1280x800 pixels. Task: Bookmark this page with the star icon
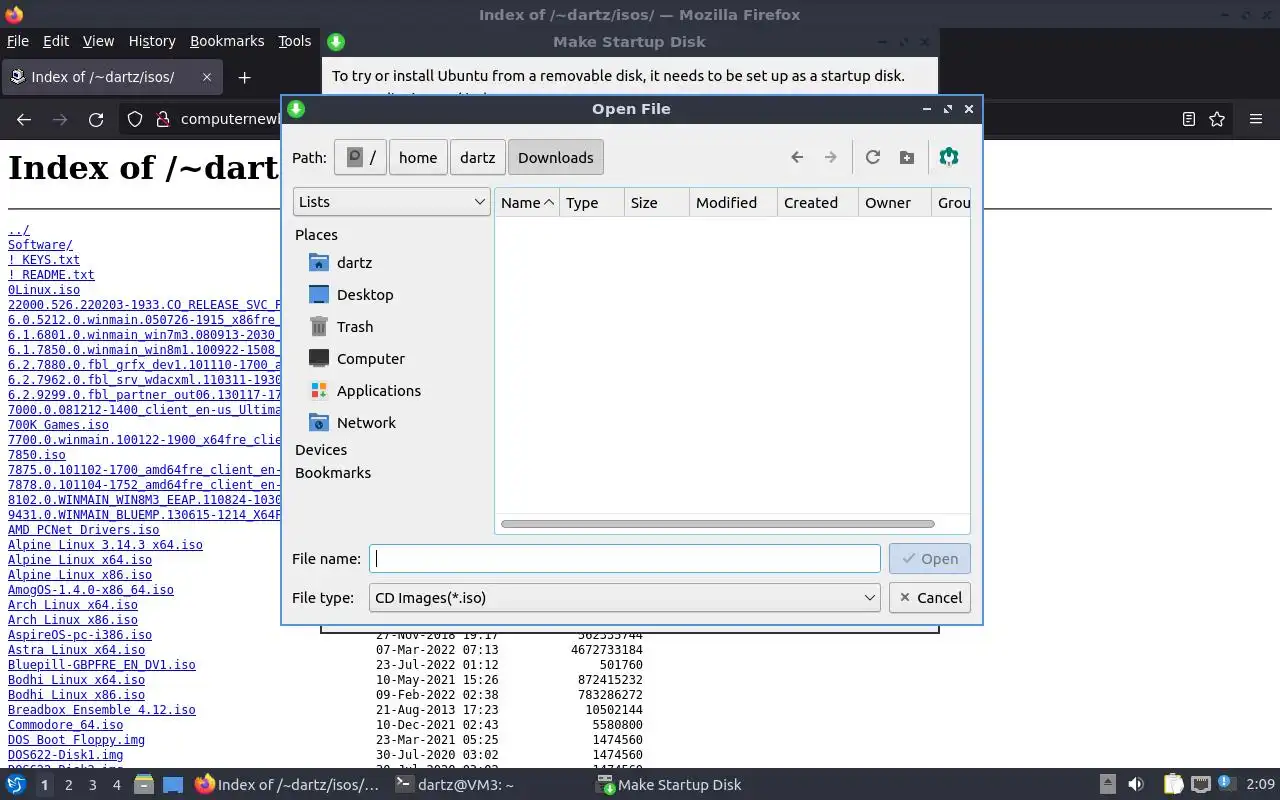(x=1217, y=119)
